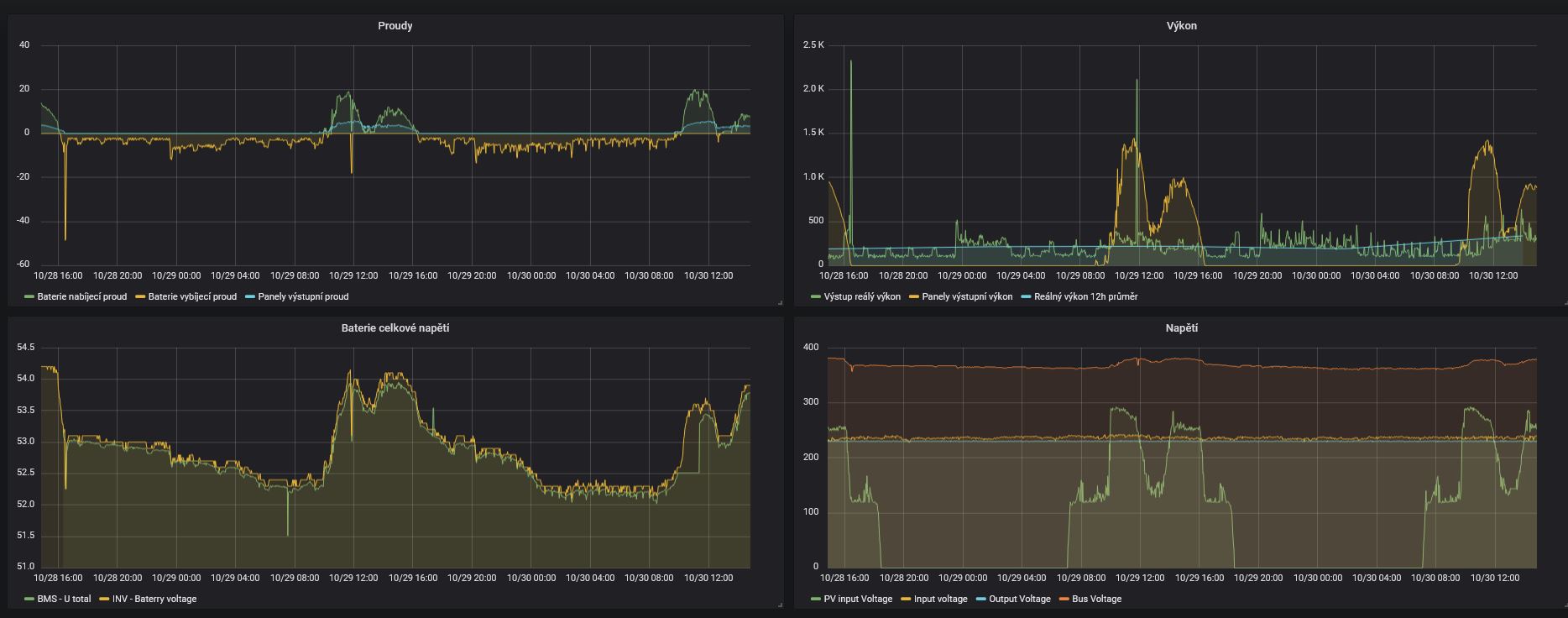Toggle the Baterie vybíjecí proud legend label
The height and width of the screenshot is (618, 1568).
tap(192, 296)
